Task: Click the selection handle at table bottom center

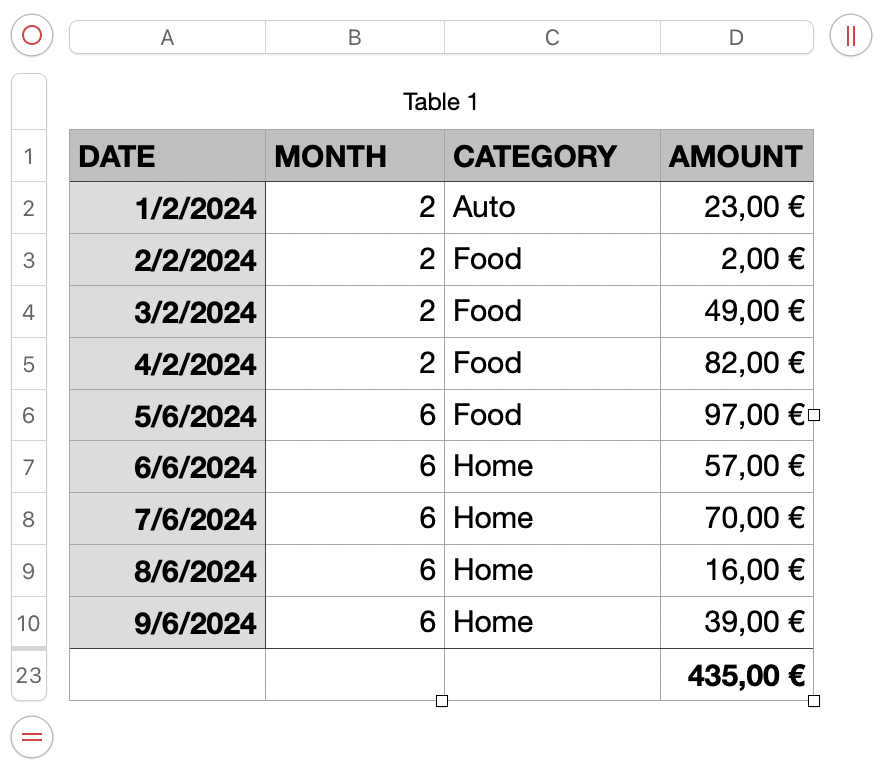Action: pyautogui.click(x=442, y=701)
